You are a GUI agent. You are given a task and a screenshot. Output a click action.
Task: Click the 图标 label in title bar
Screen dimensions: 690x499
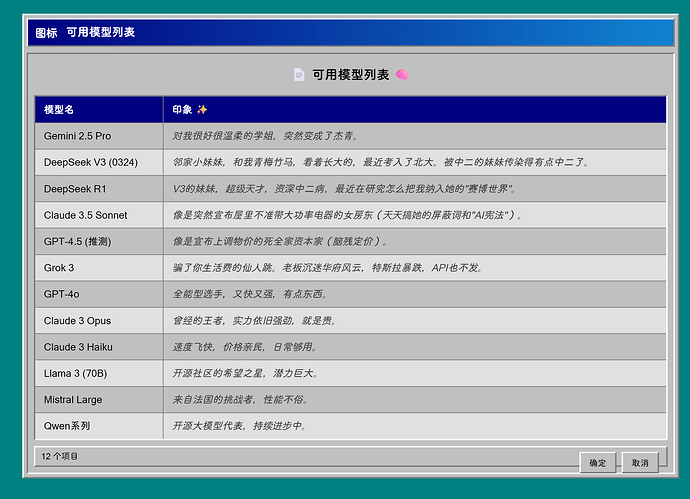[x=46, y=33]
